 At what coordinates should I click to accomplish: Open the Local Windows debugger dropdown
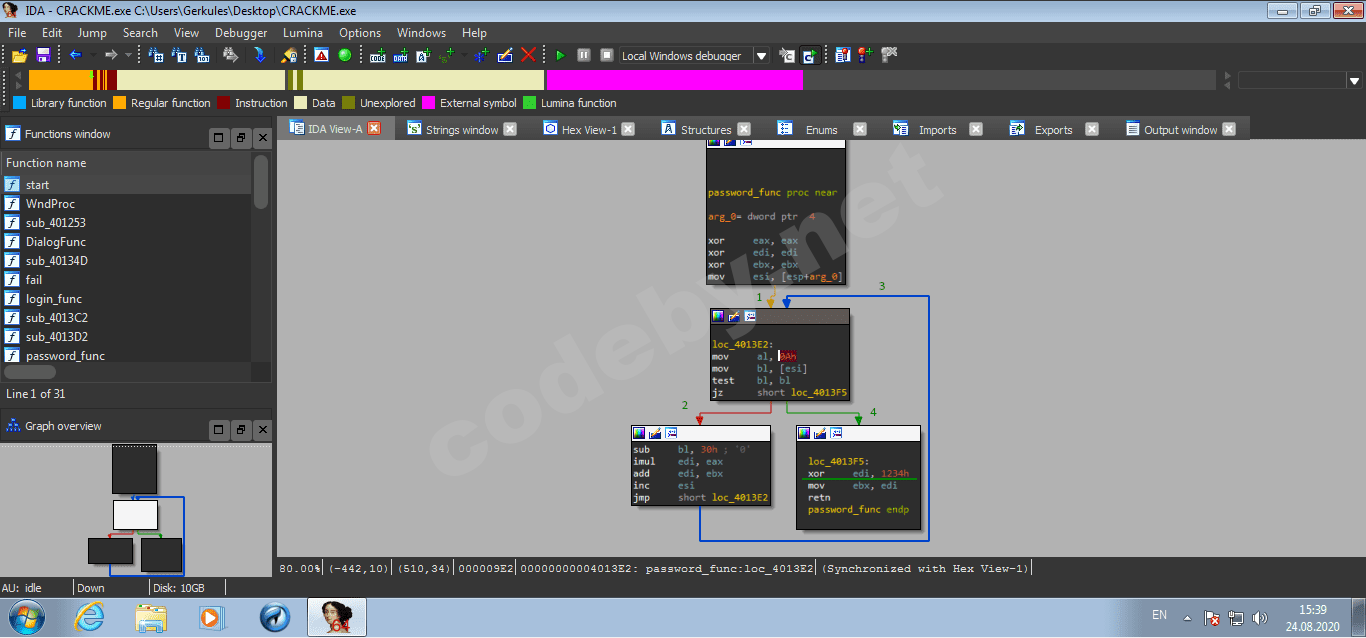[762, 56]
